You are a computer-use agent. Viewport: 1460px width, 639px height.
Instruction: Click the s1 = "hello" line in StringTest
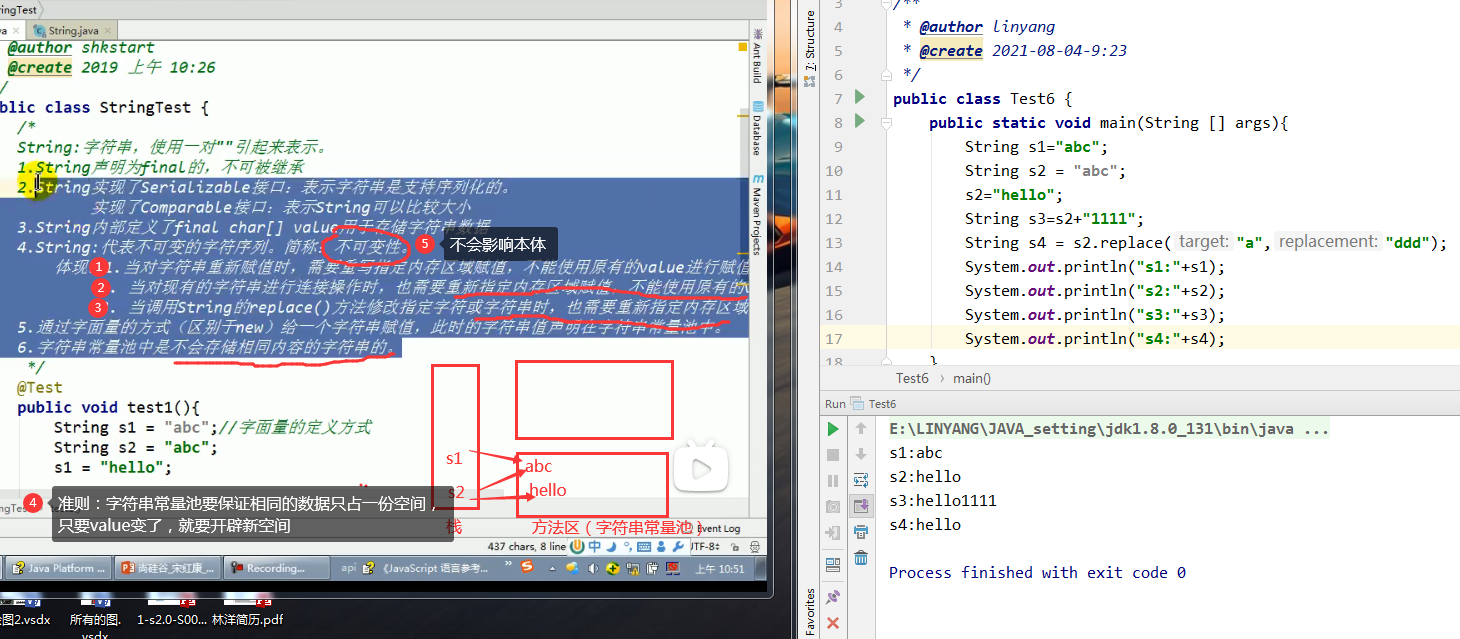point(113,467)
